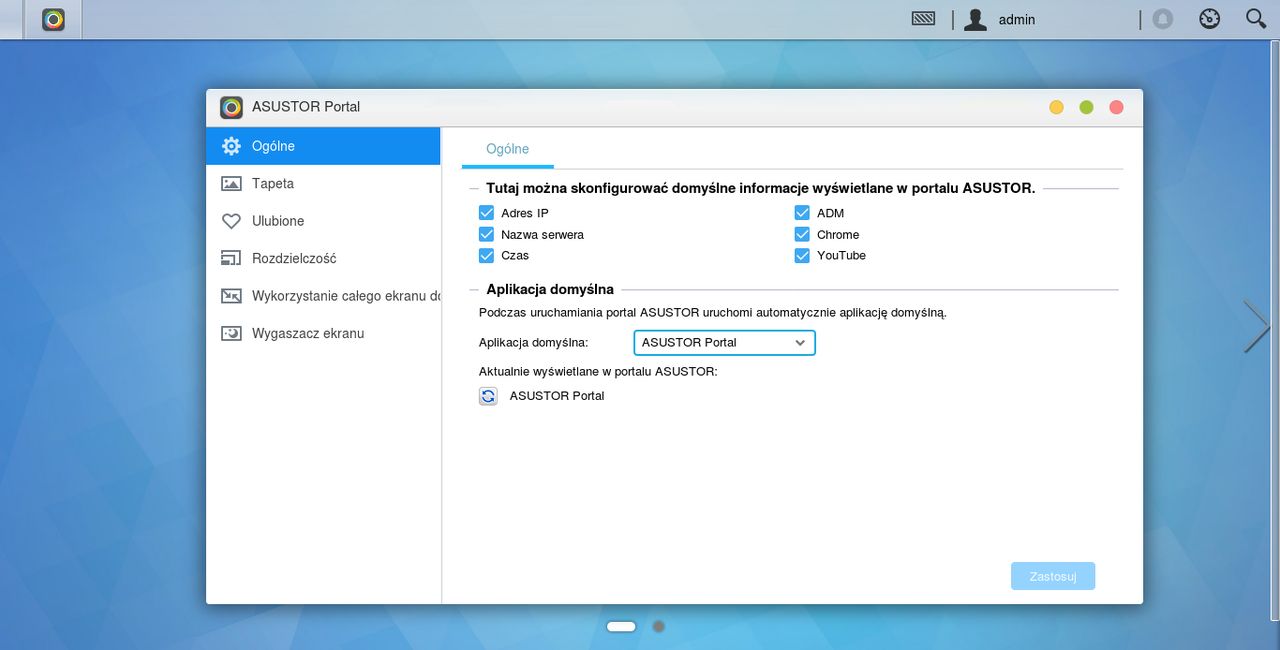1280x650 pixels.
Task: Select the first desktop page indicator
Action: tap(621, 626)
